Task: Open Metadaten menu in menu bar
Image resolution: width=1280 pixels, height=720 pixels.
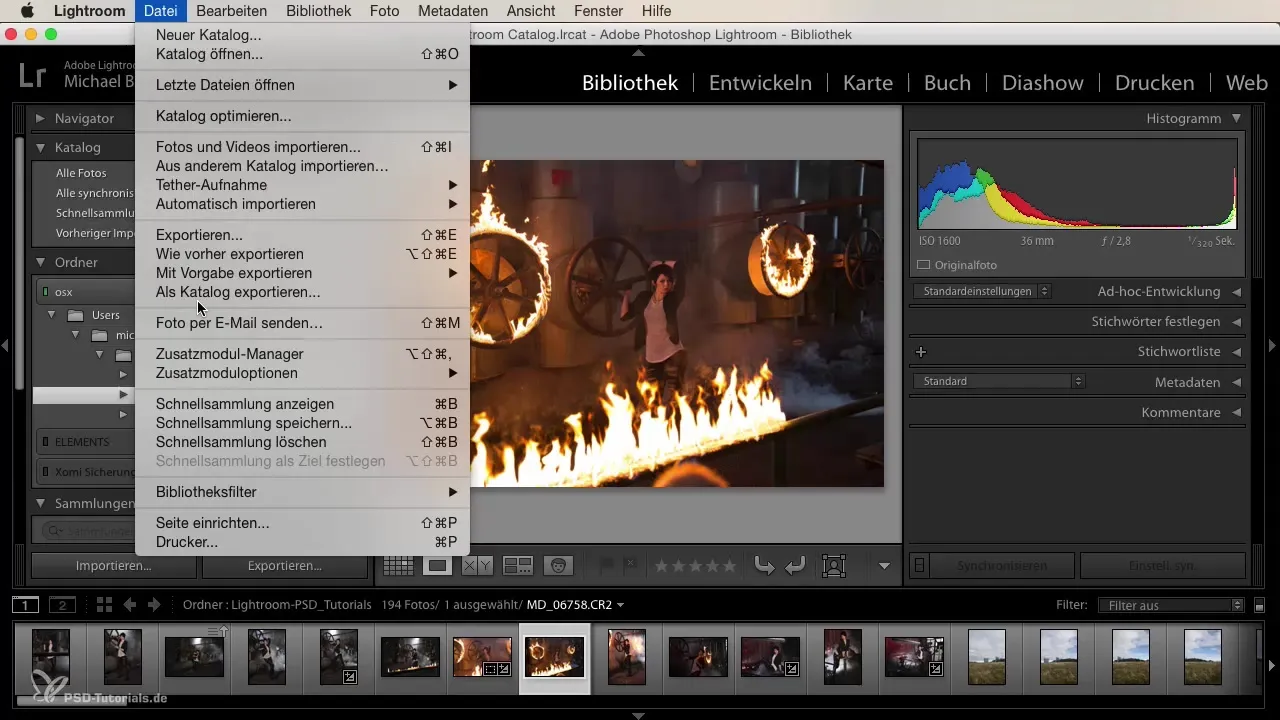Action: (x=454, y=11)
